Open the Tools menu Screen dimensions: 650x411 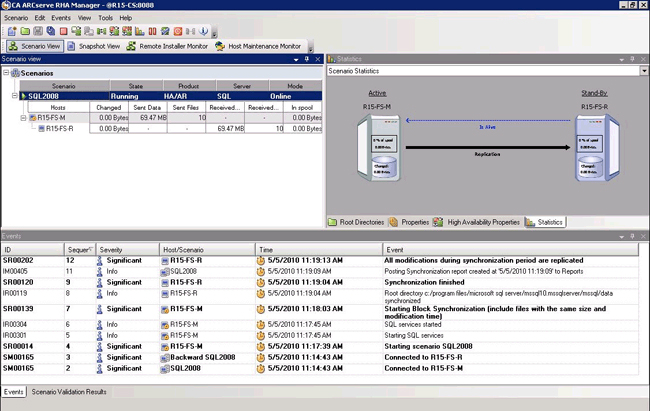[105, 18]
